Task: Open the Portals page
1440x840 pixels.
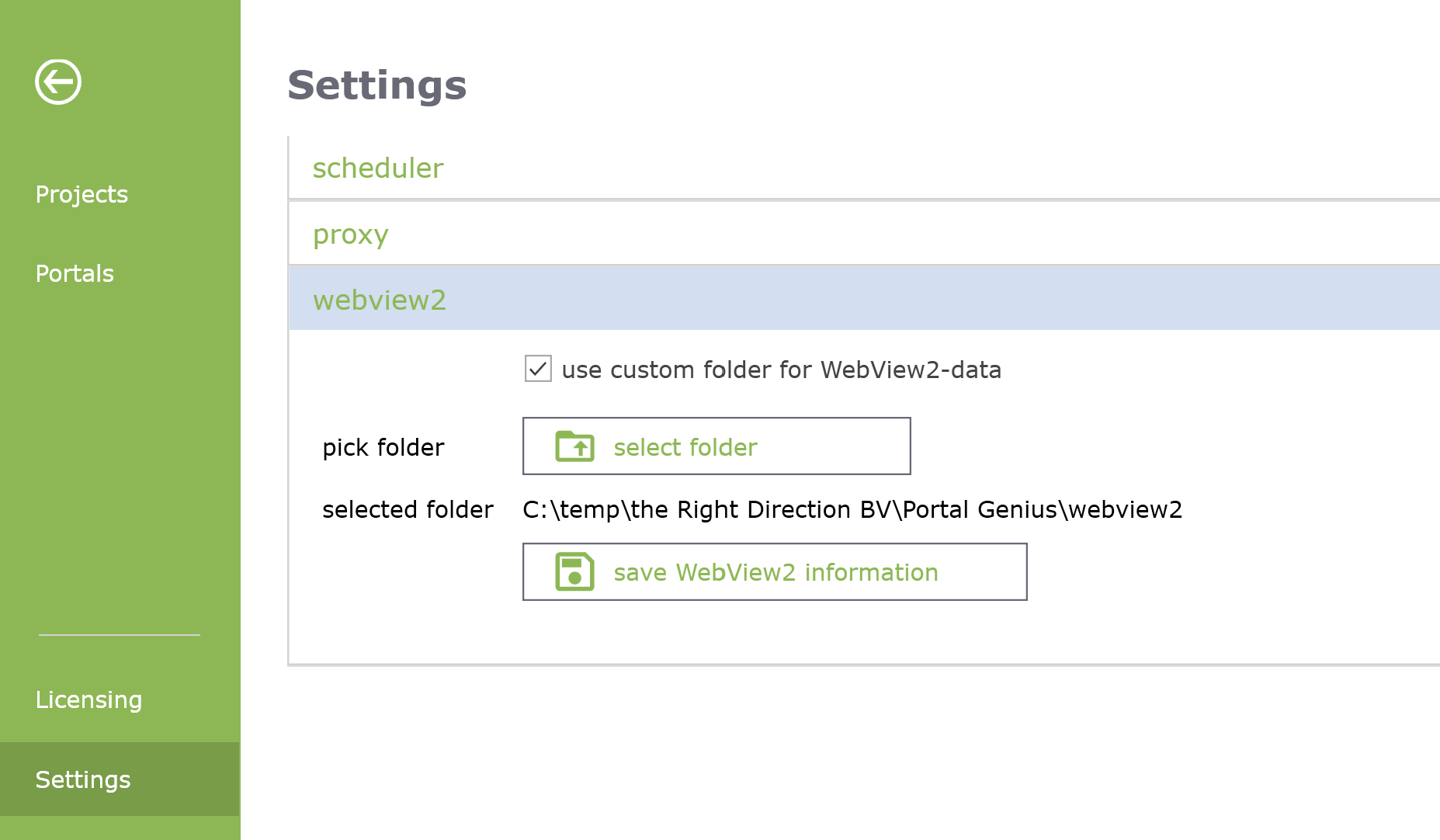Action: [75, 273]
